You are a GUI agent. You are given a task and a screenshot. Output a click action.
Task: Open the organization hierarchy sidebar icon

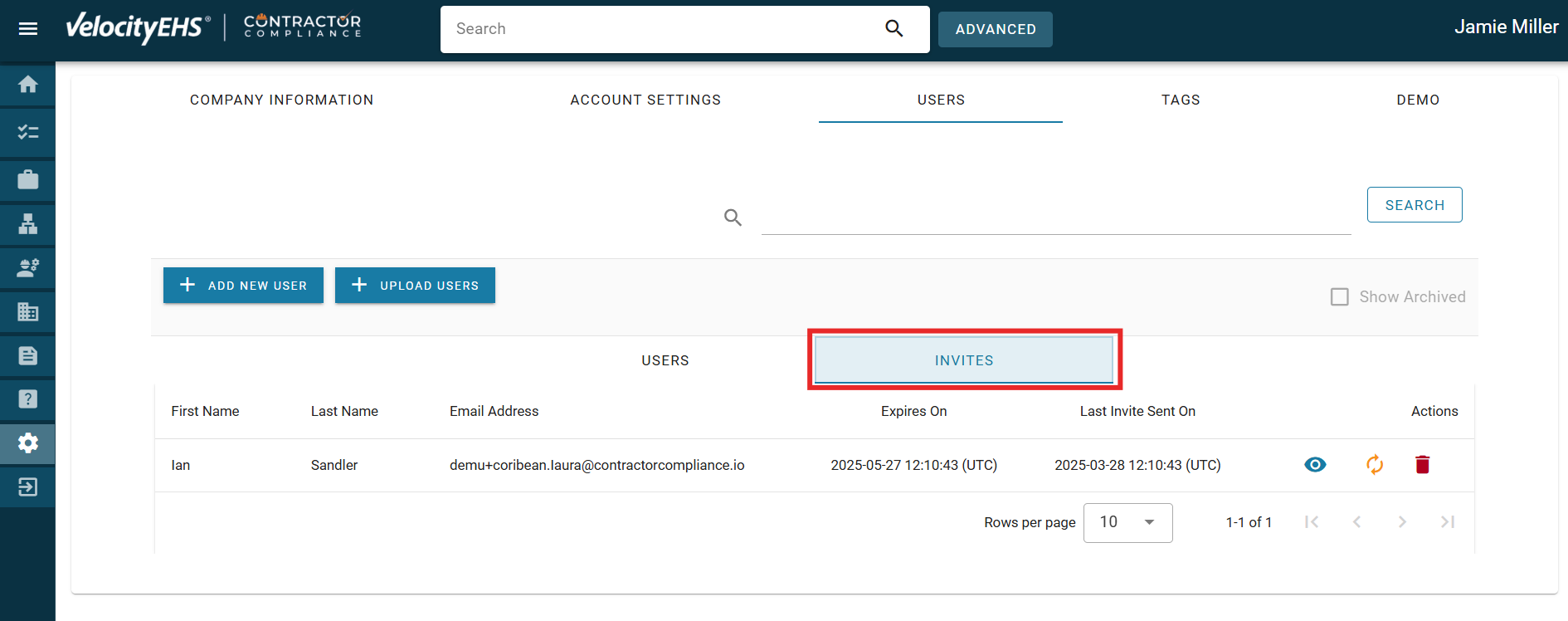pyautogui.click(x=28, y=224)
